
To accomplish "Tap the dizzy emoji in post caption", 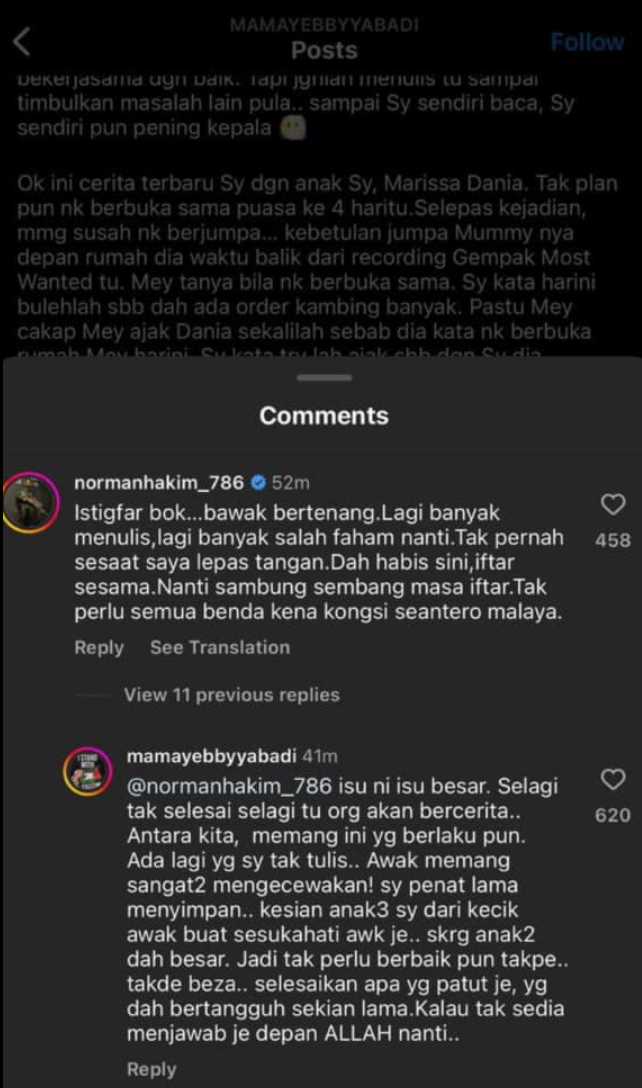I will coord(293,128).
